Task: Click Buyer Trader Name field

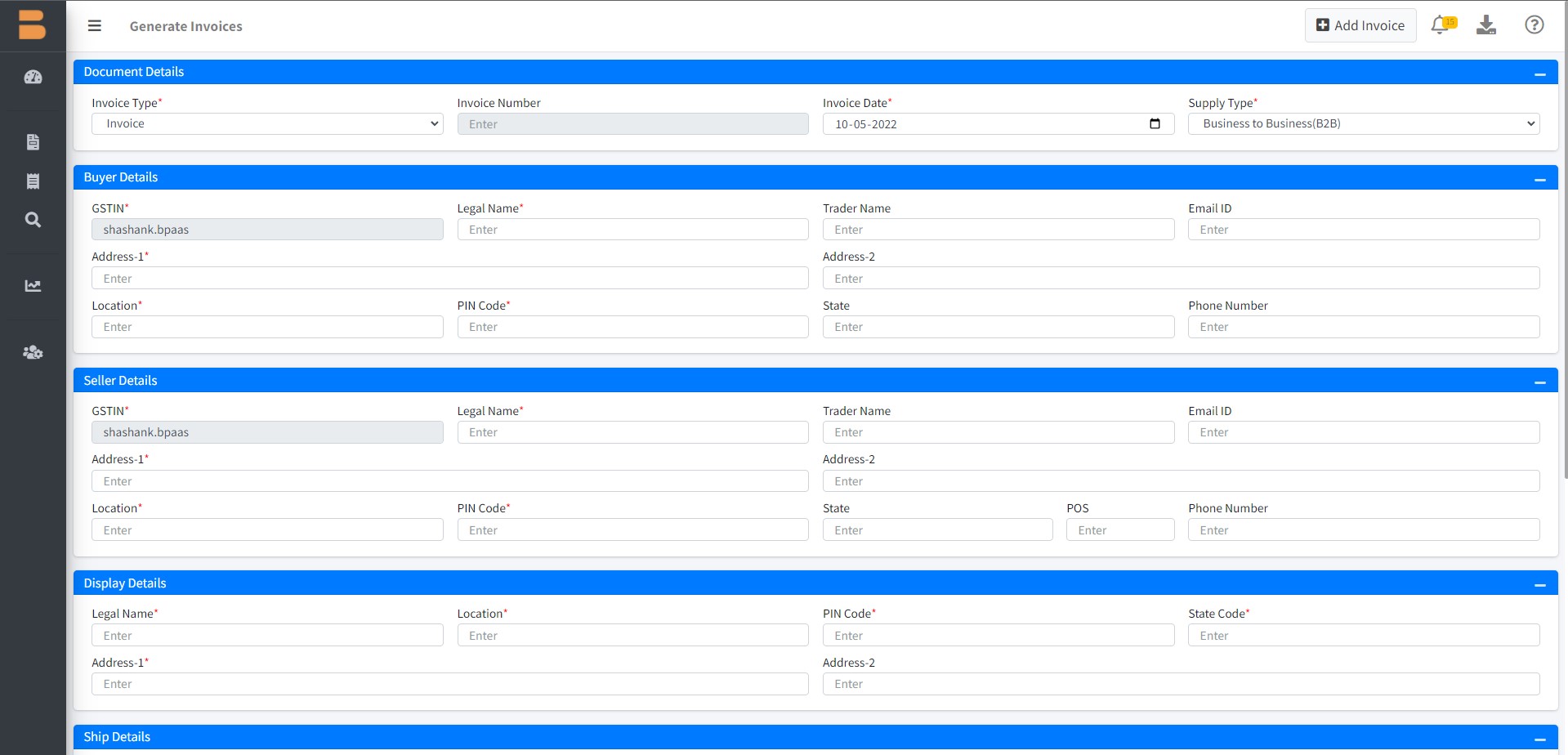Action: pos(998,230)
